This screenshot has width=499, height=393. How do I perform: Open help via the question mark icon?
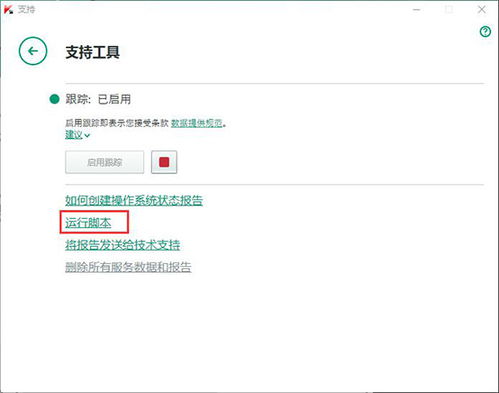485,32
